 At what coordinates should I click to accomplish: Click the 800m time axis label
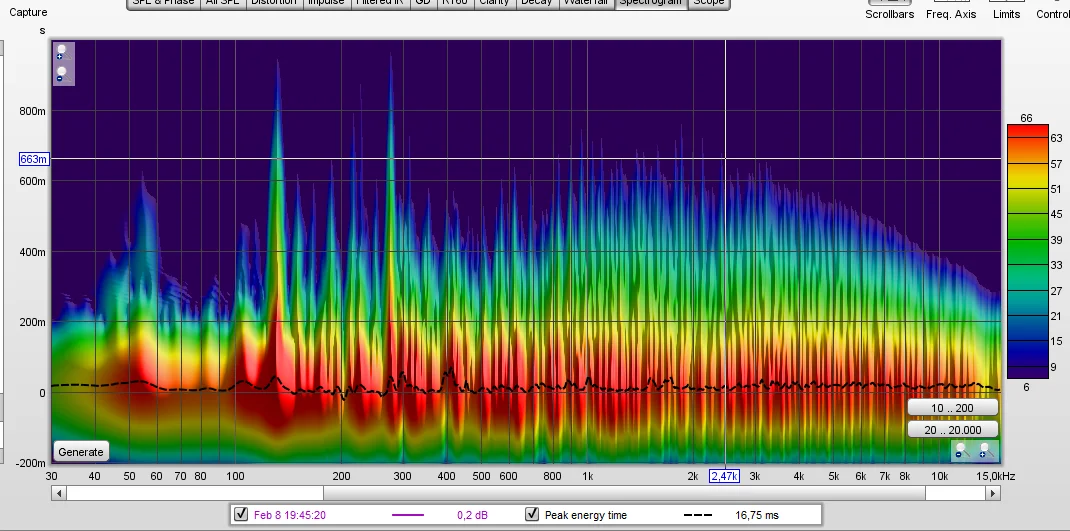pyautogui.click(x=32, y=111)
